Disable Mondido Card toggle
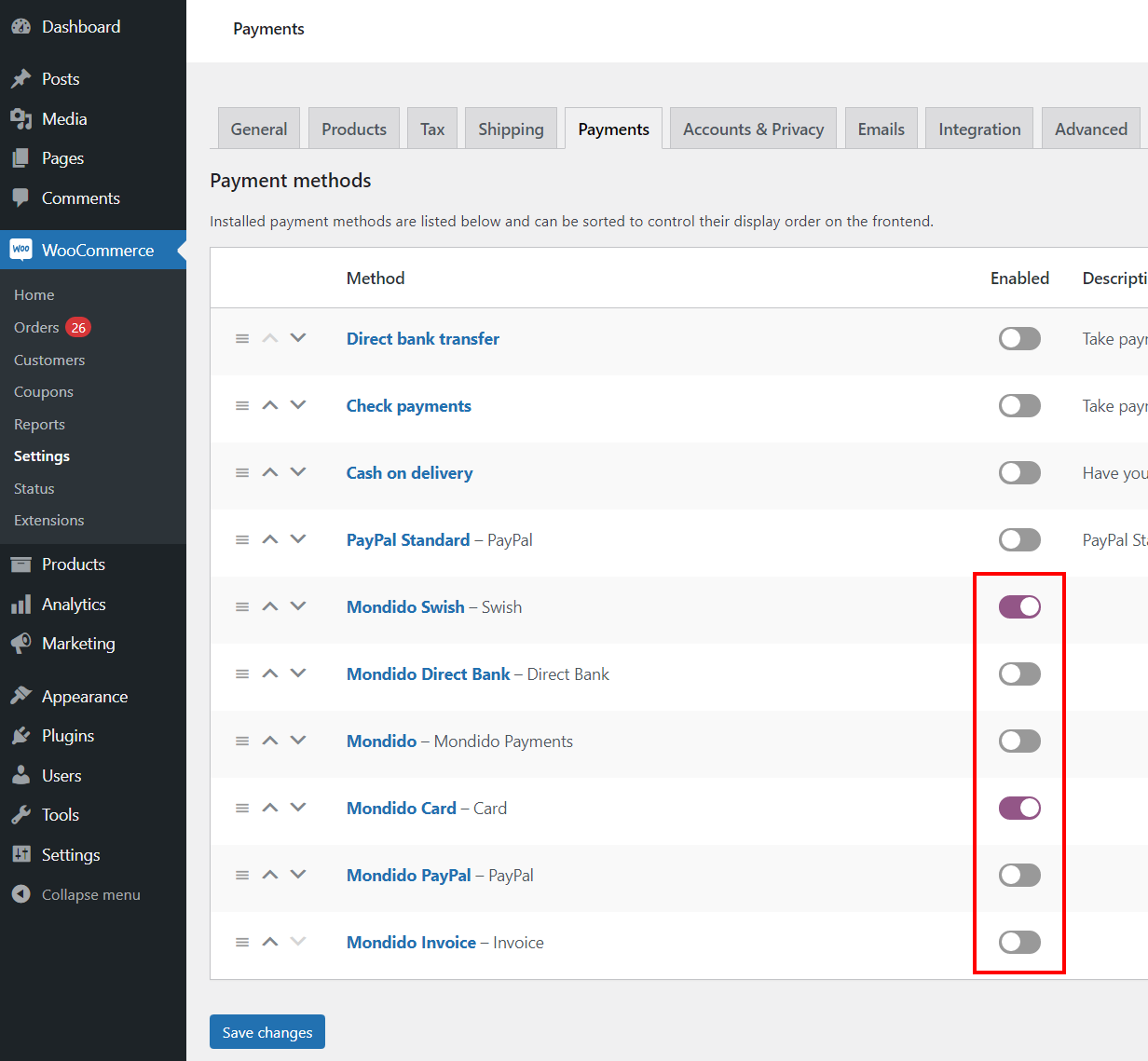This screenshot has height=1061, width=1148. [1019, 808]
